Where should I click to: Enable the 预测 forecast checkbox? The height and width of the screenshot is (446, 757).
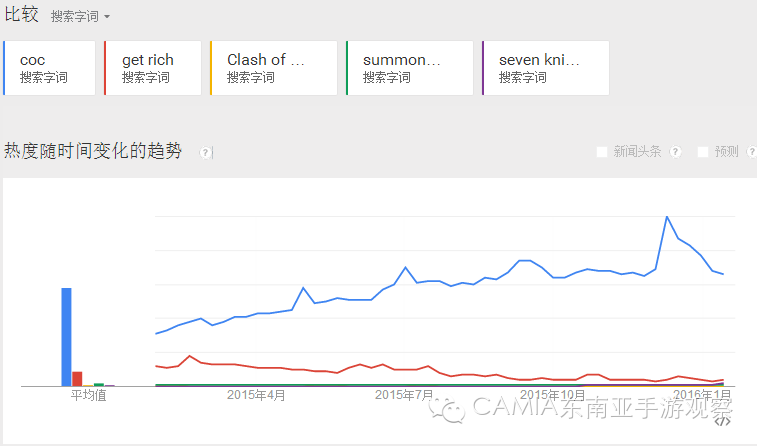[703, 152]
